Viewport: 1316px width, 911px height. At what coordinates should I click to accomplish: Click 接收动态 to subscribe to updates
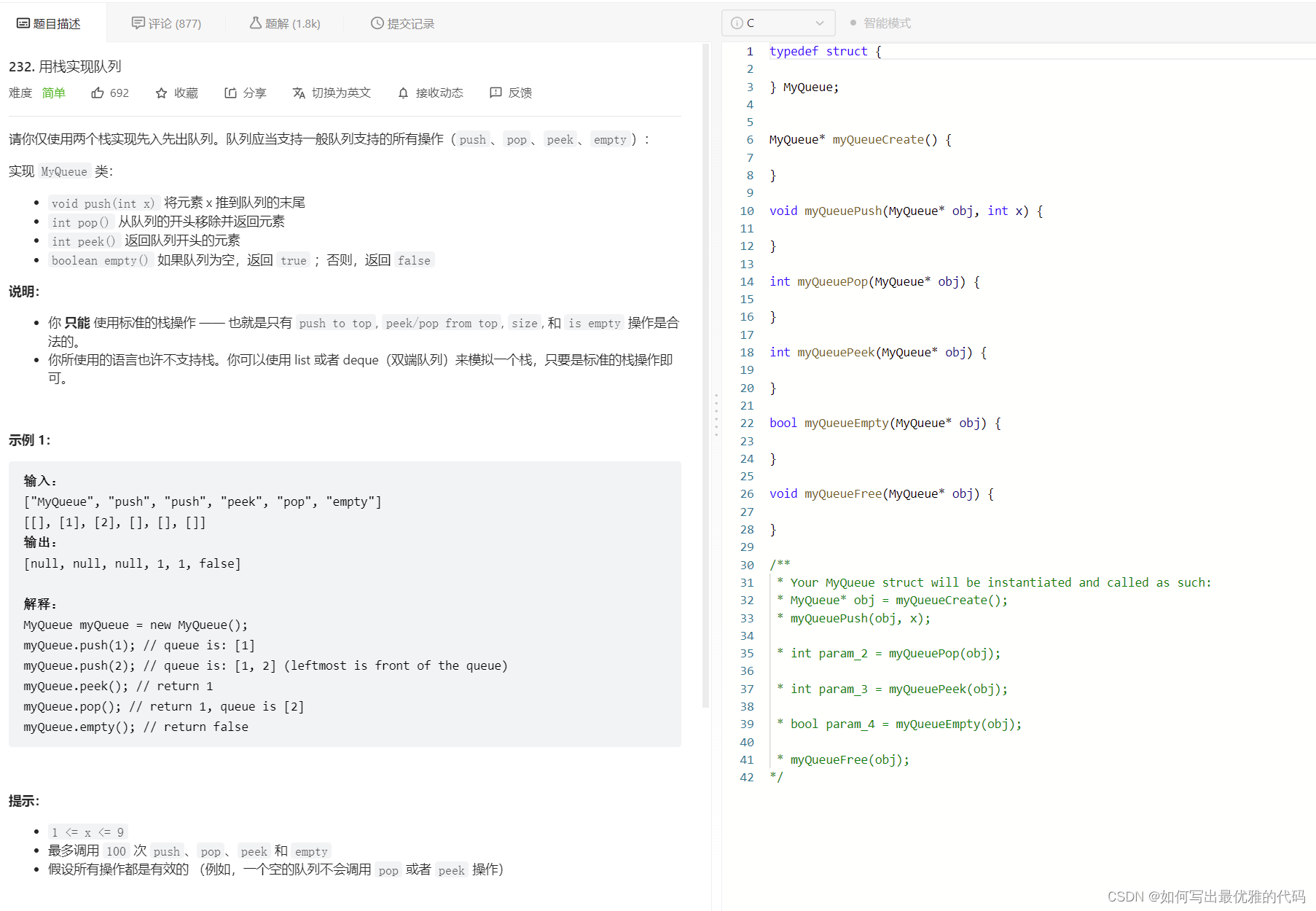click(439, 93)
